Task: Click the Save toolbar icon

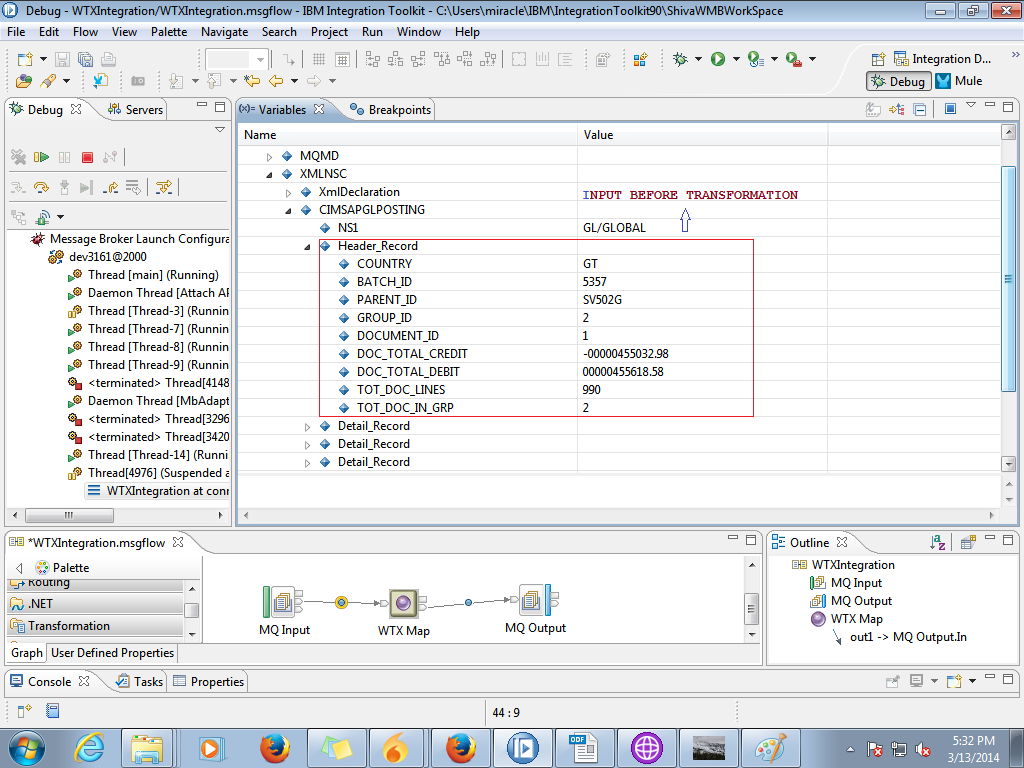Action: [62, 59]
